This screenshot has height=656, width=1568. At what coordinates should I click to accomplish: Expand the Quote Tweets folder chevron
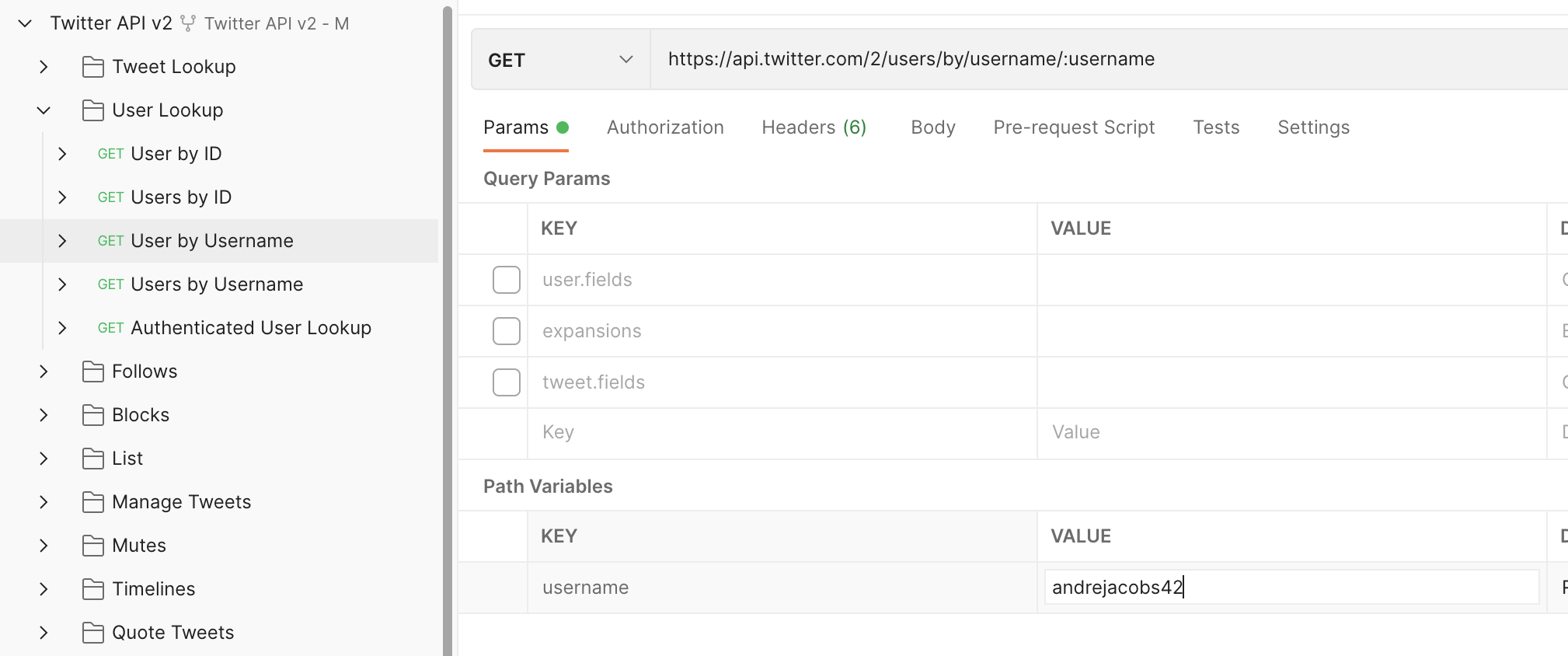44,633
